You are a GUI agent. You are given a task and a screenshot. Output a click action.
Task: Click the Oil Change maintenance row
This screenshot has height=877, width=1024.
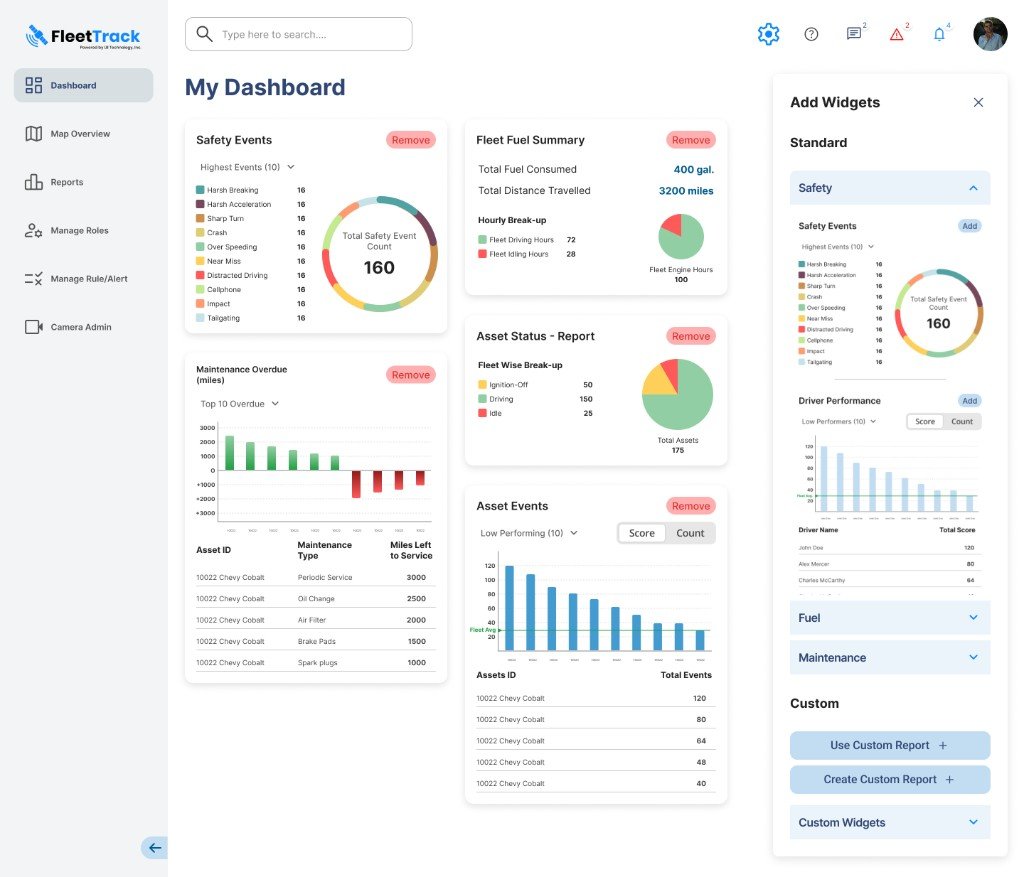(x=315, y=598)
